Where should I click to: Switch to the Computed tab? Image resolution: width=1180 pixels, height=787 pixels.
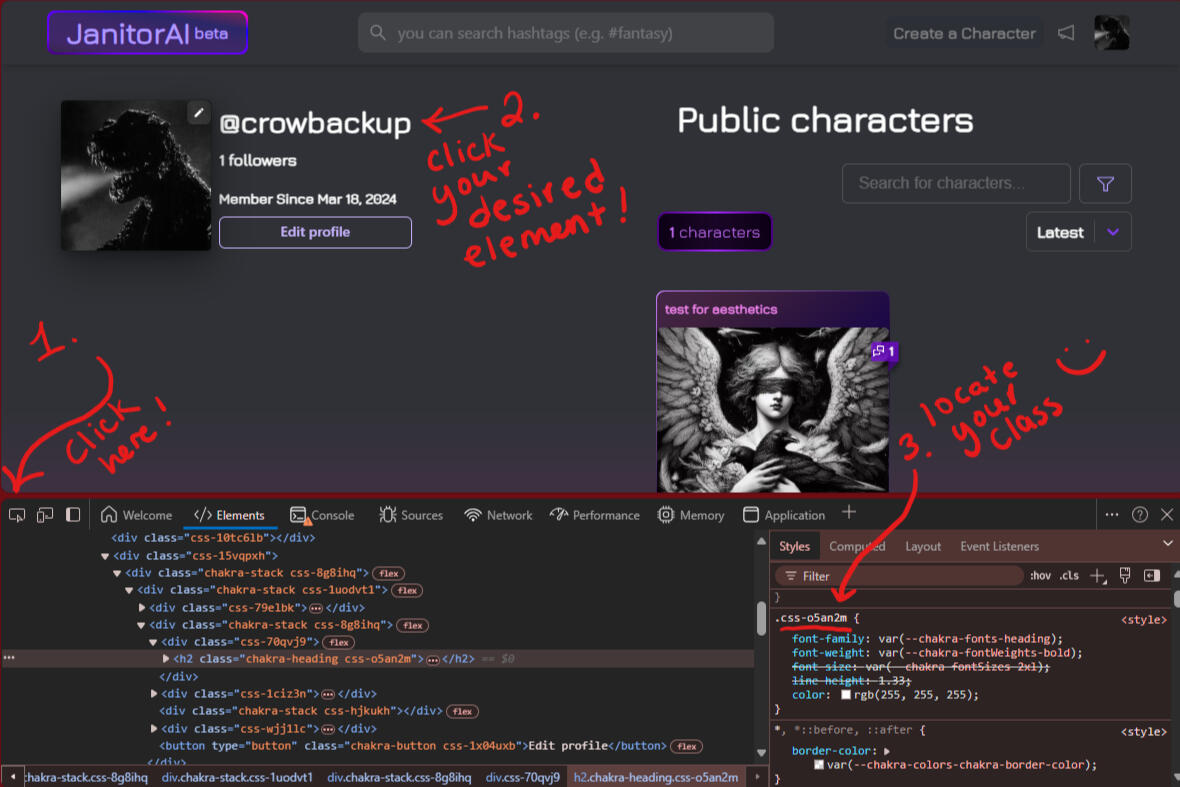pos(856,546)
